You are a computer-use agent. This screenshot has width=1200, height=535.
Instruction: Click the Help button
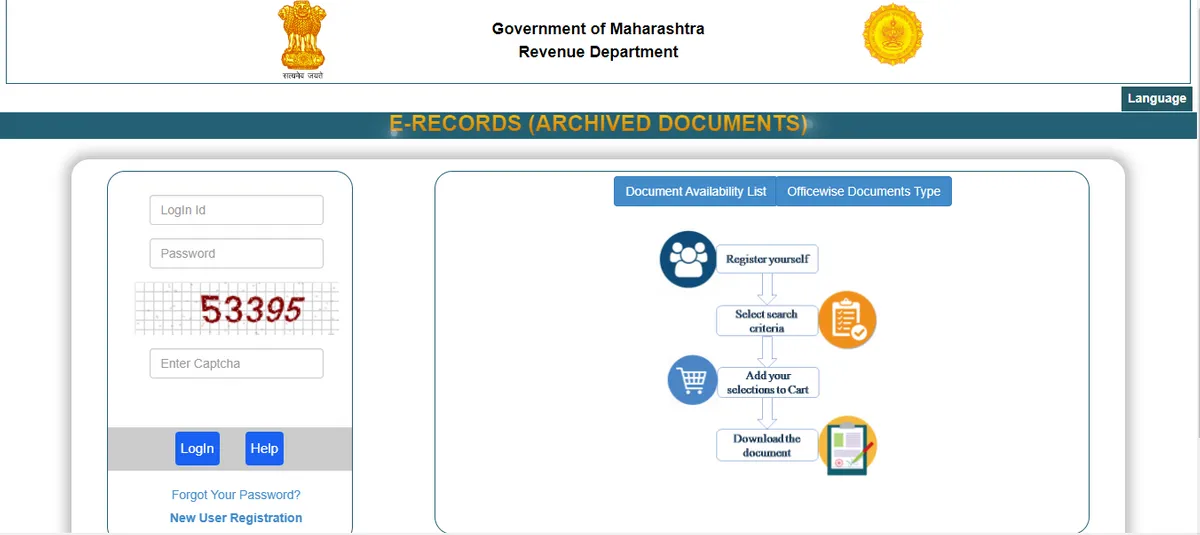pyautogui.click(x=264, y=449)
